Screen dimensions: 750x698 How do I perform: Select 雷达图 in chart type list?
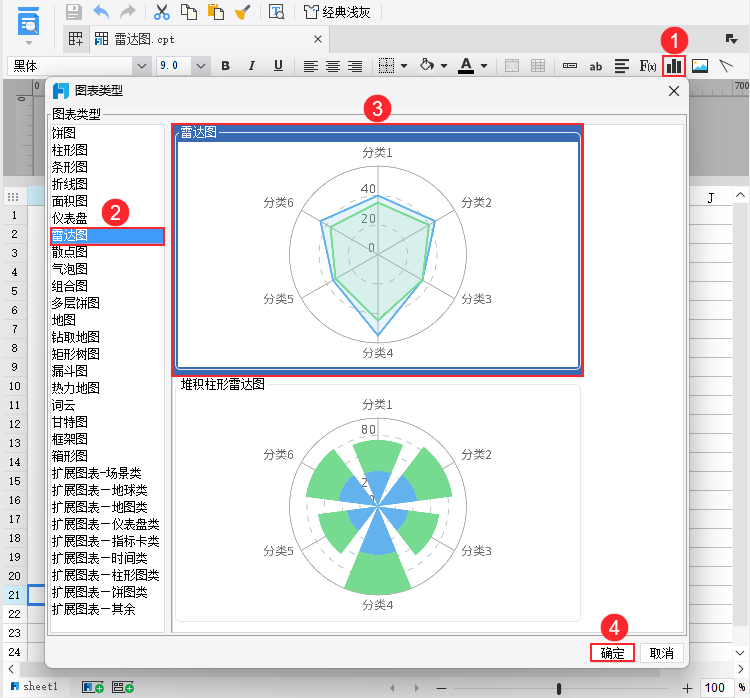click(107, 236)
